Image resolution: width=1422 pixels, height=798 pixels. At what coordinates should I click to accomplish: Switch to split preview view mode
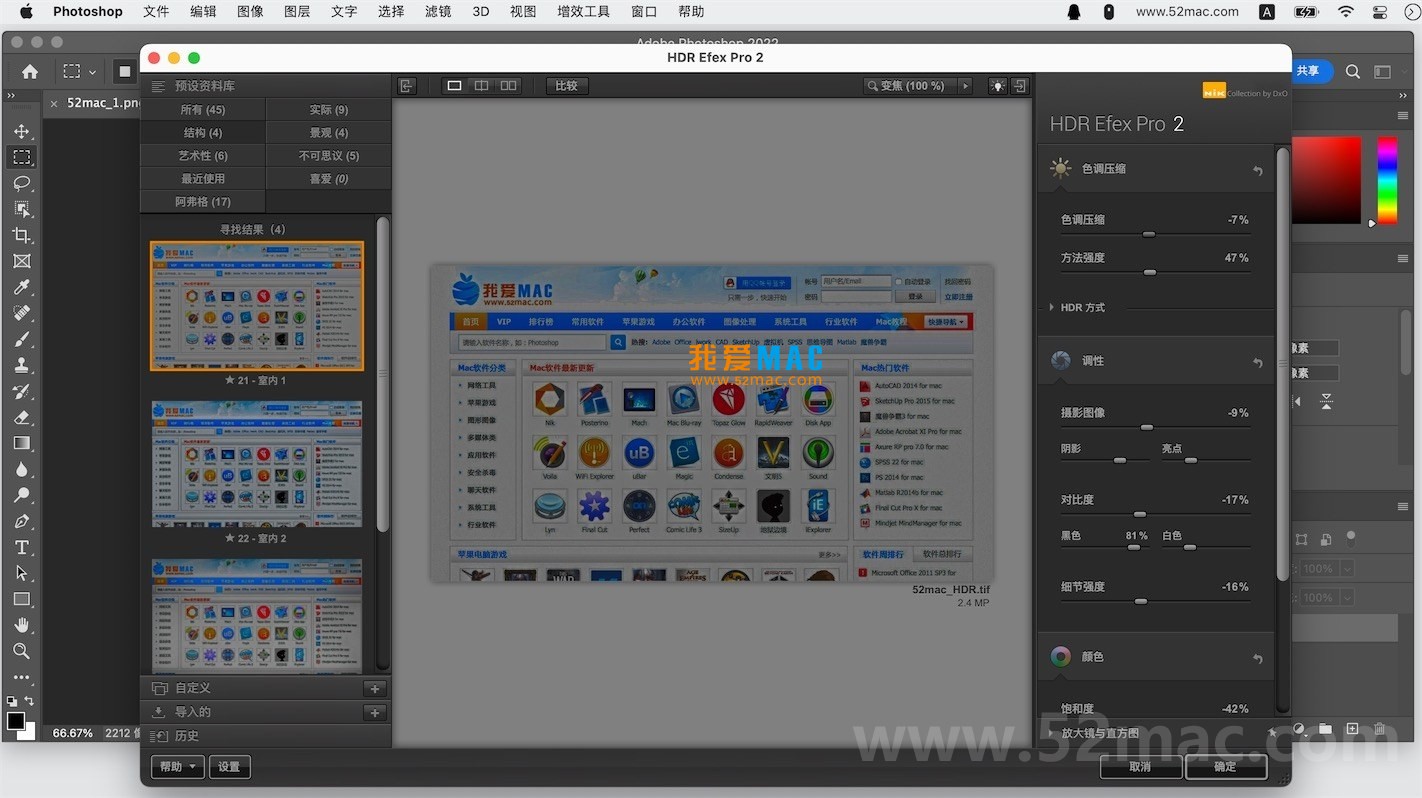(481, 86)
